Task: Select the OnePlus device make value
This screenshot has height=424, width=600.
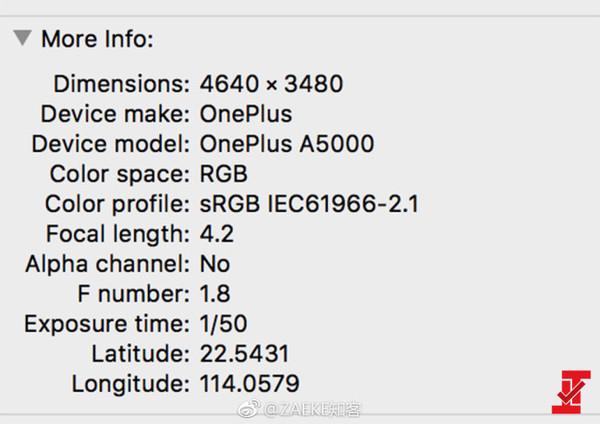Action: 246,114
